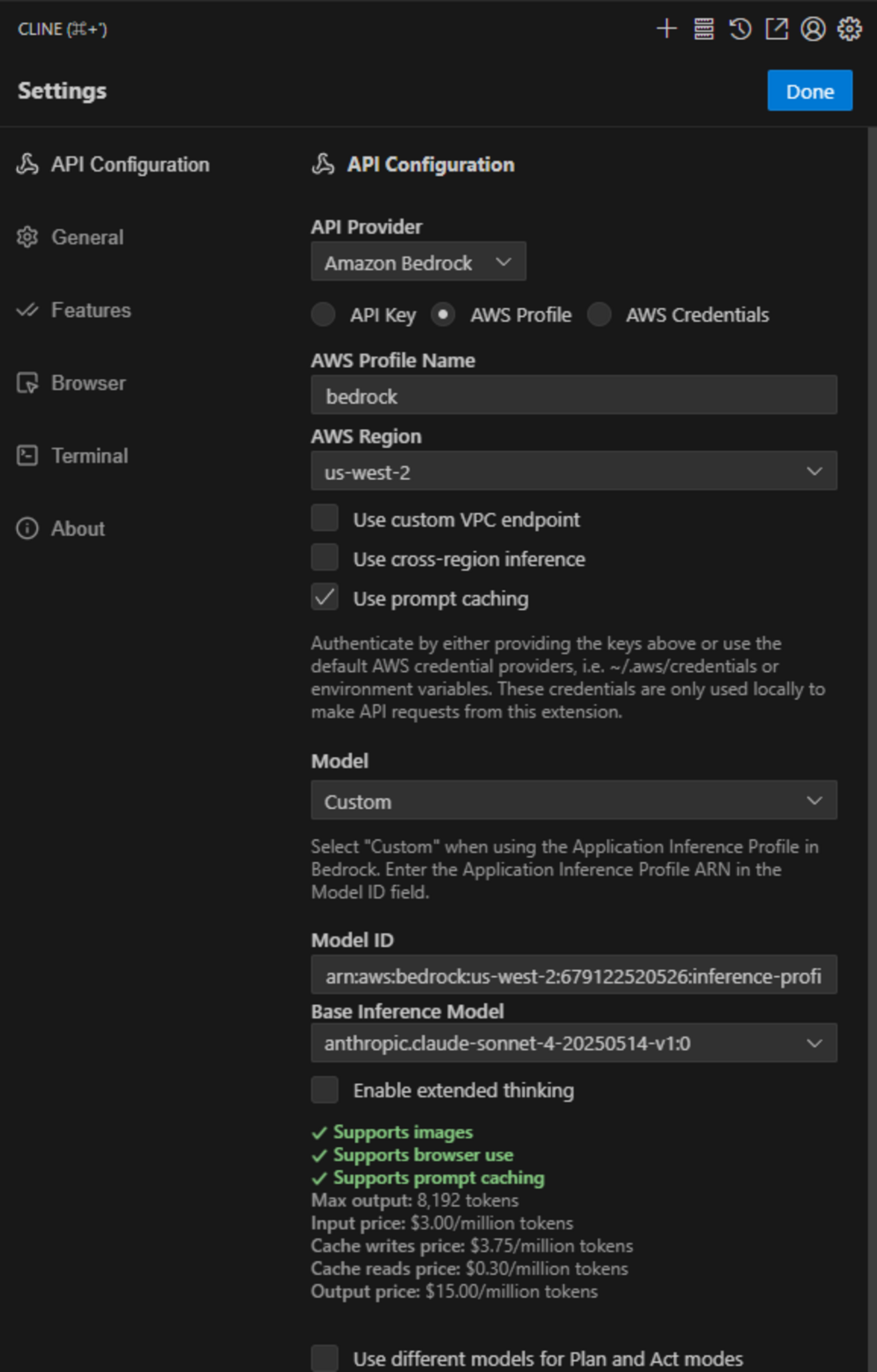Start a new task with plus icon
The height and width of the screenshot is (1372, 877).
[x=667, y=29]
